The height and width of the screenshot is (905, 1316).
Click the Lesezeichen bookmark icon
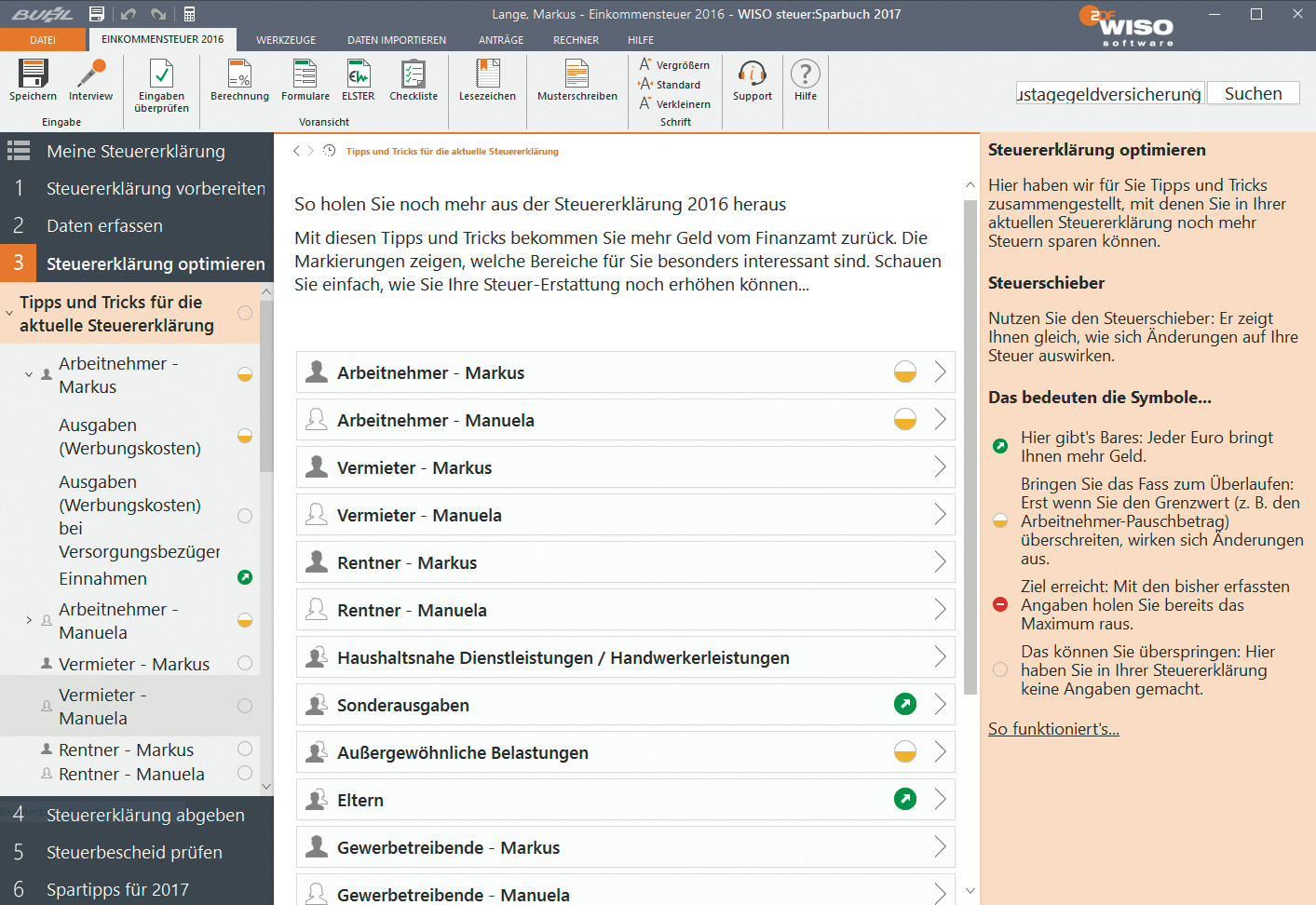coord(487,74)
